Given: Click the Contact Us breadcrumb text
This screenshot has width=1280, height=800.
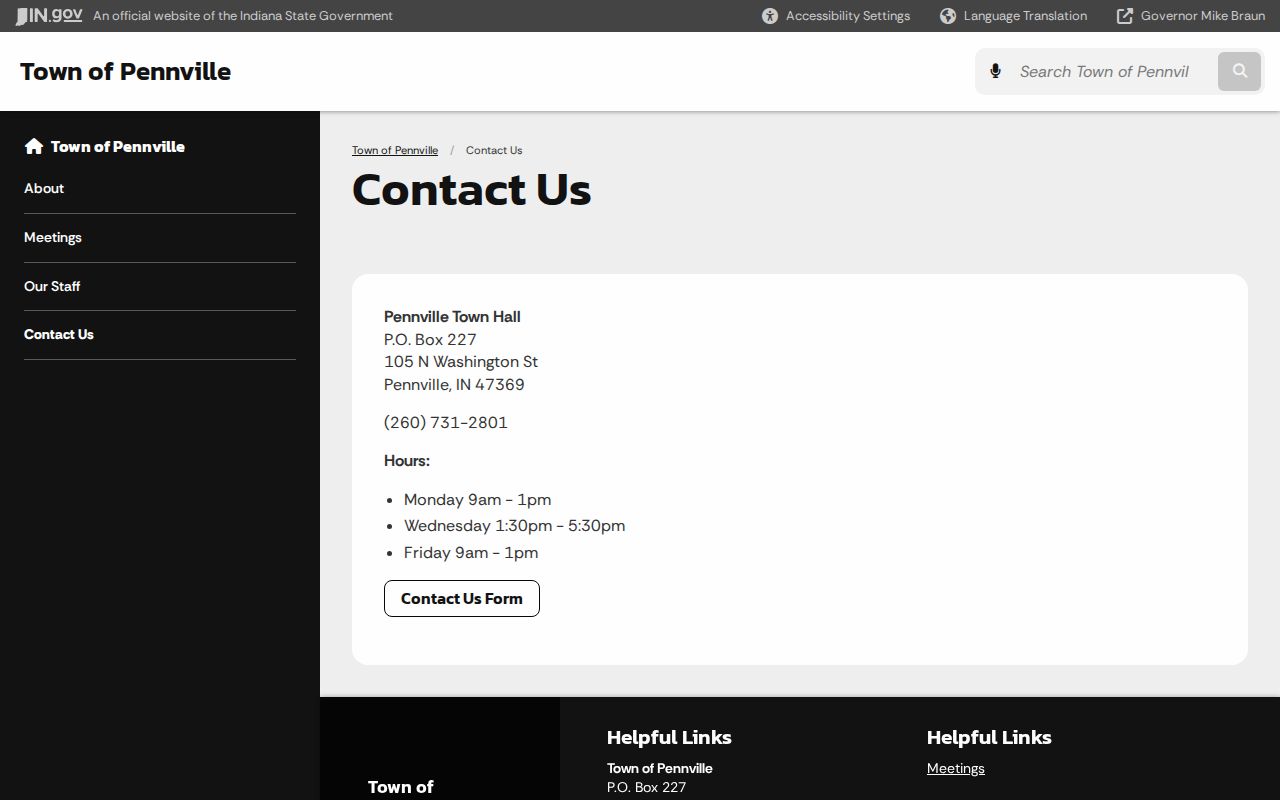Looking at the screenshot, I should point(494,150).
